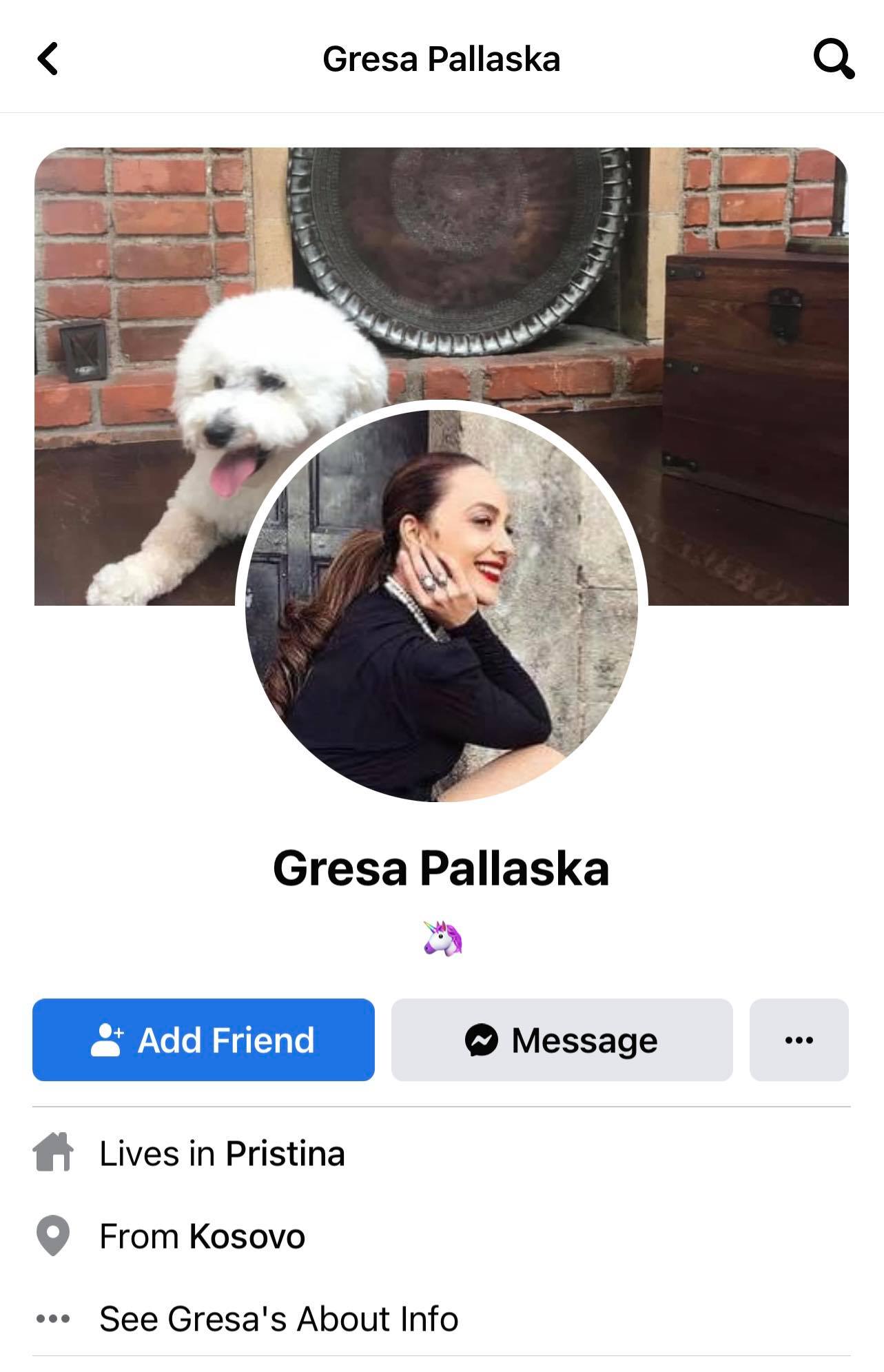Tap the unicorn emoji under the name

coord(442,939)
